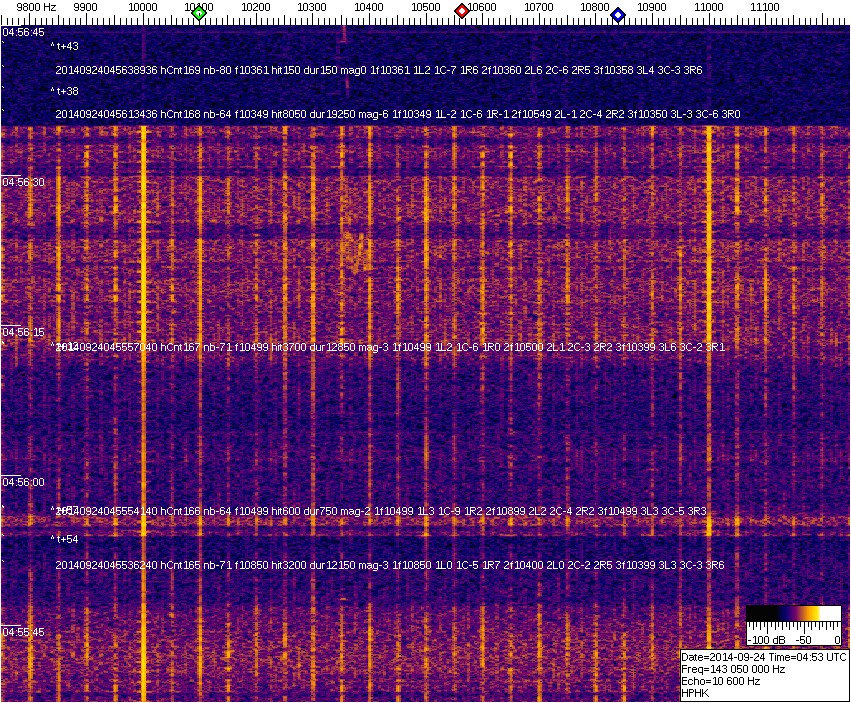
Task: Click the 10000 Hz frequency axis label
Action: tap(143, 7)
